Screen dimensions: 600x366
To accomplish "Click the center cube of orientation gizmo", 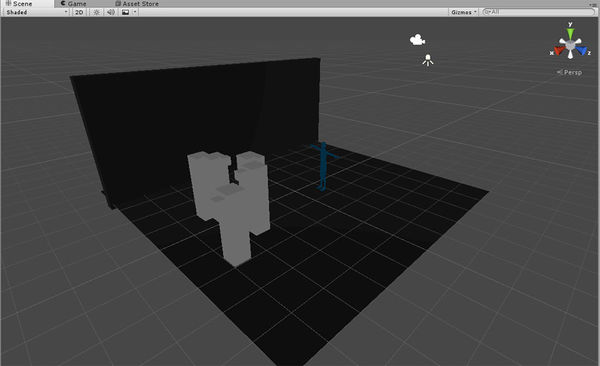I will tap(570, 45).
